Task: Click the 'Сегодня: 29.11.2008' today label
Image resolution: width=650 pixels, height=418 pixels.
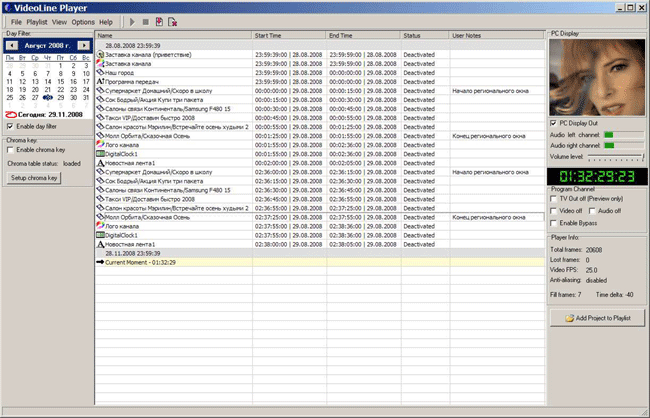Action: [50, 114]
